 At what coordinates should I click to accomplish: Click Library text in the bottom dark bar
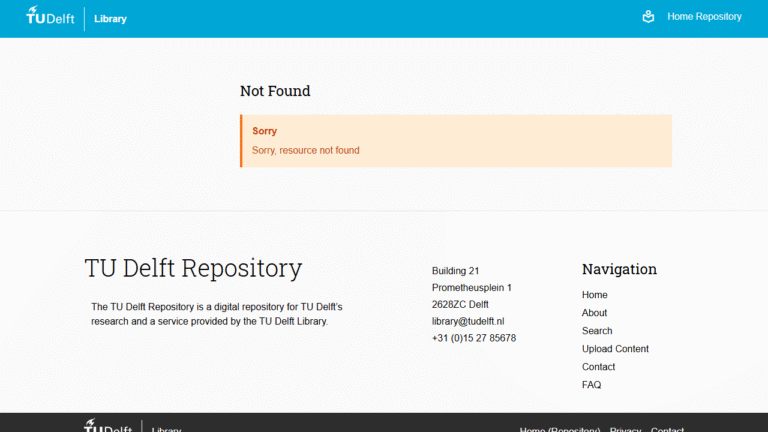click(x=166, y=429)
